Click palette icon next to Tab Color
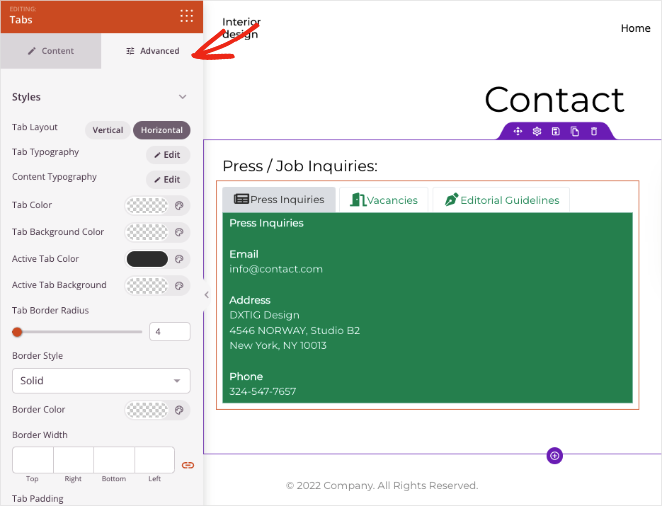This screenshot has height=506, width=662. pos(179,206)
